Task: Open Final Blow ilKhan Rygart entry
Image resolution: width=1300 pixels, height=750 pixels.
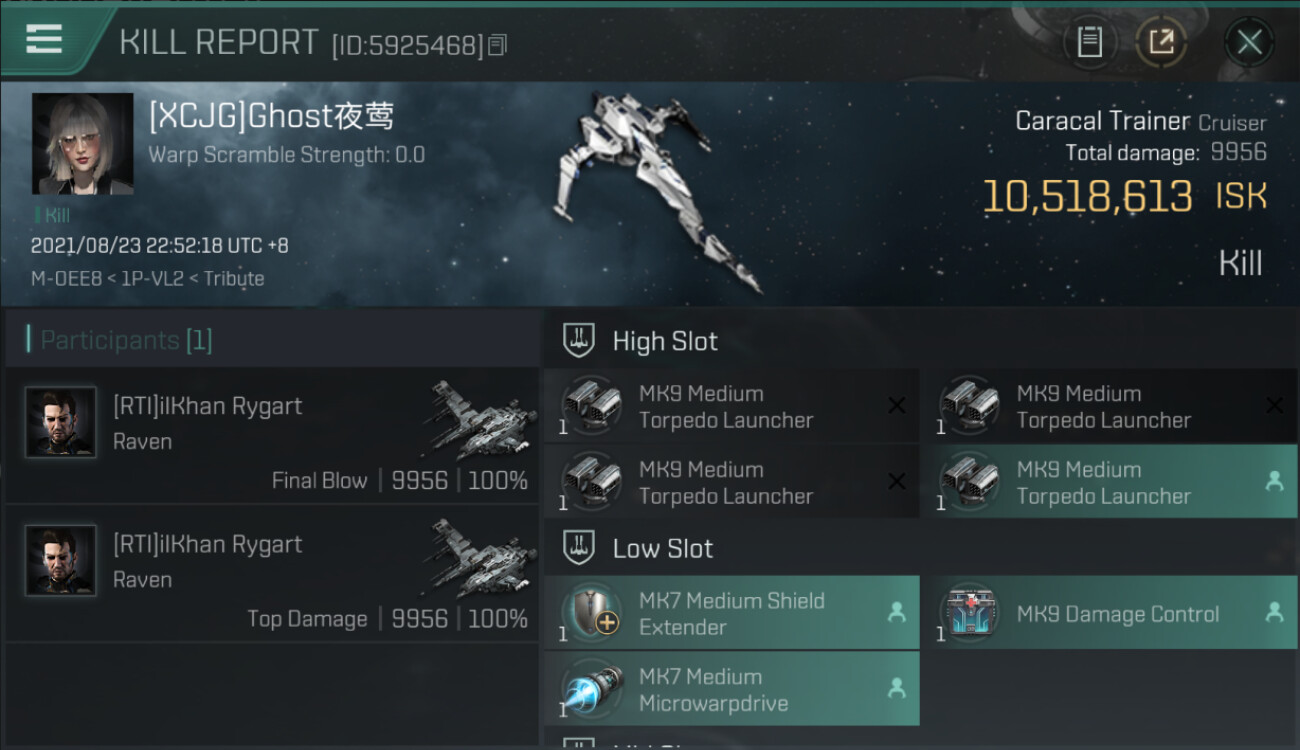Action: (272, 435)
